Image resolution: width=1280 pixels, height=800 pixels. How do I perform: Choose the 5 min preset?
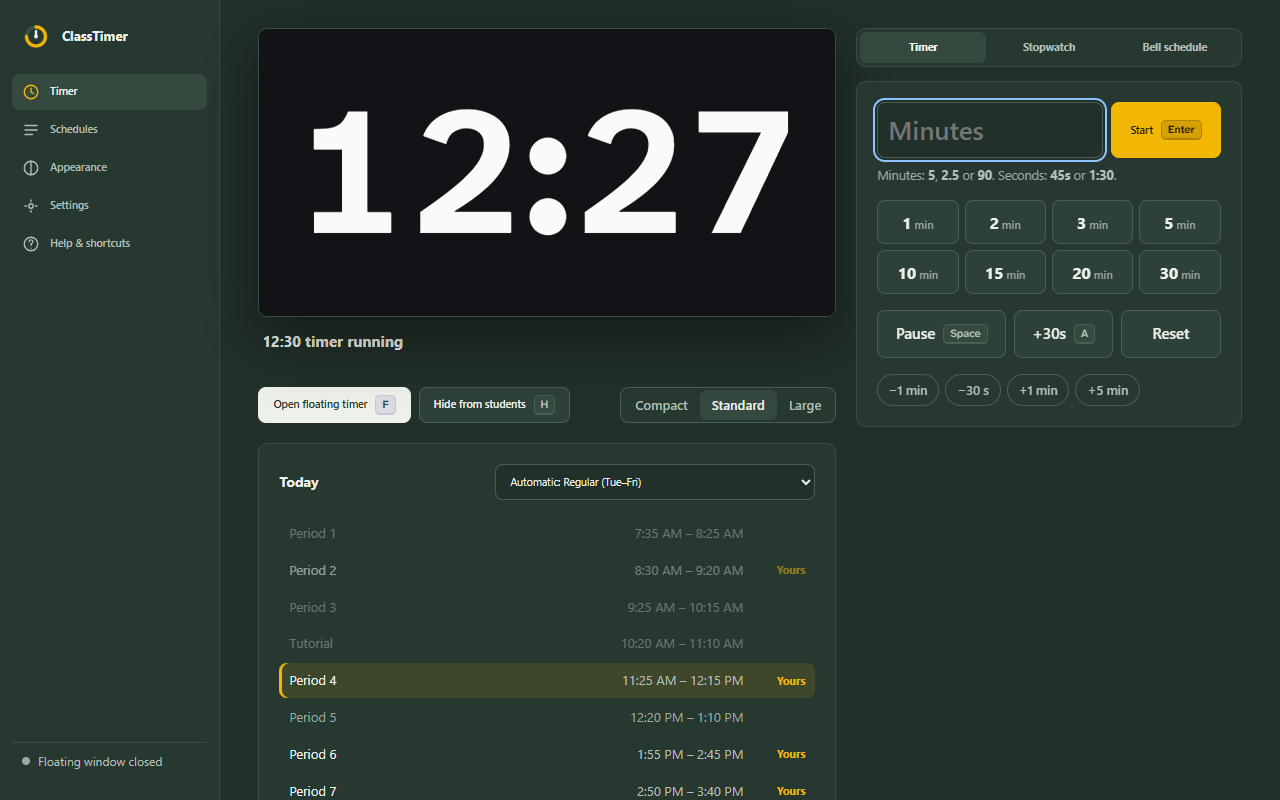pyautogui.click(x=1180, y=222)
